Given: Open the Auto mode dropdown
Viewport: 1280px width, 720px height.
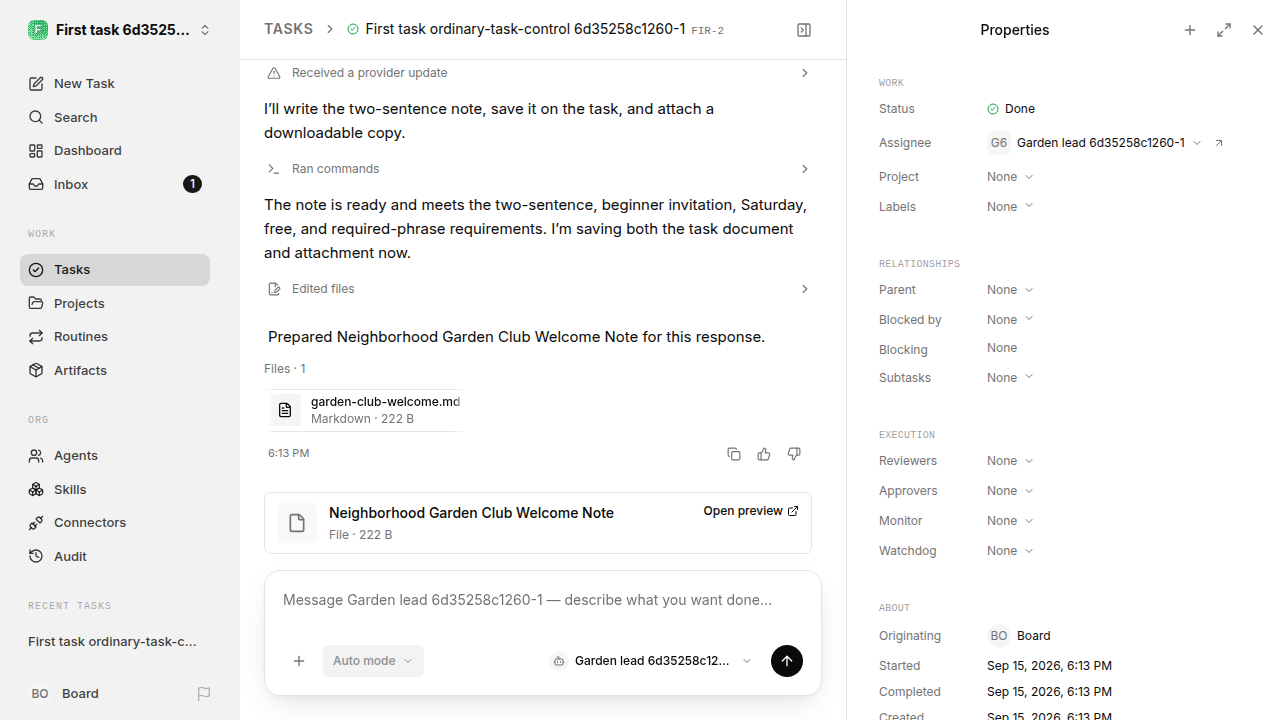Looking at the screenshot, I should point(373,661).
